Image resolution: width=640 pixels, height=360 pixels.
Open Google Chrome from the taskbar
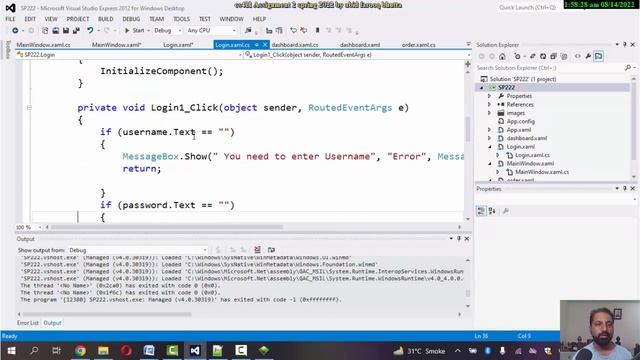click(x=80, y=351)
